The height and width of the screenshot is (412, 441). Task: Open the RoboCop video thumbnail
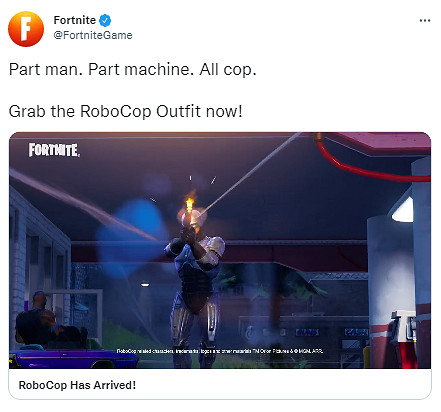click(220, 250)
